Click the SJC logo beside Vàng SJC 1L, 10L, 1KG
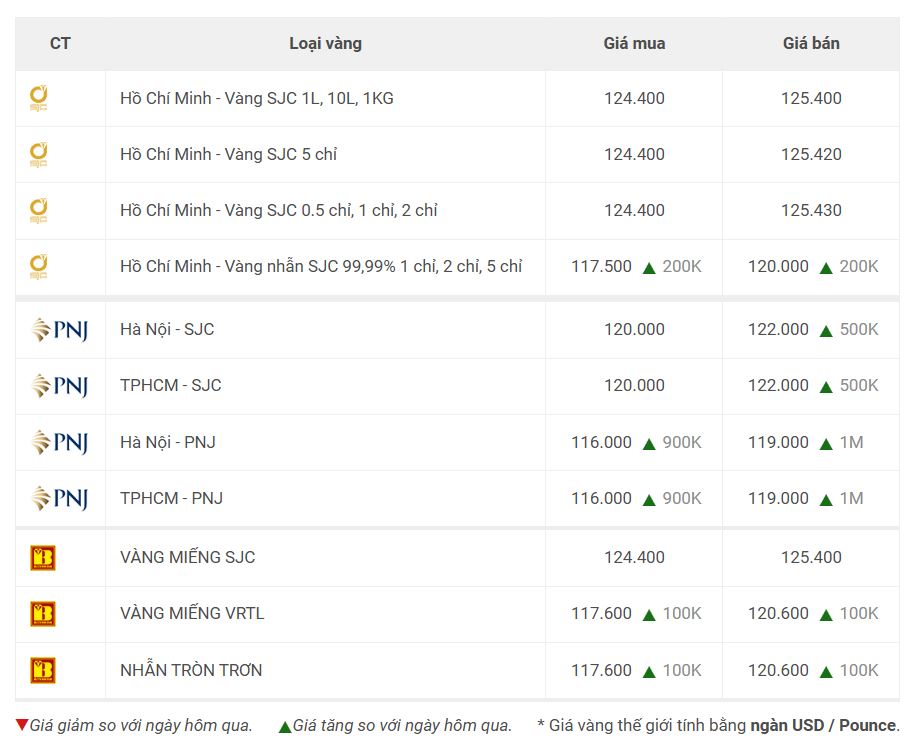The width and height of the screenshot is (913, 749). click(38, 98)
